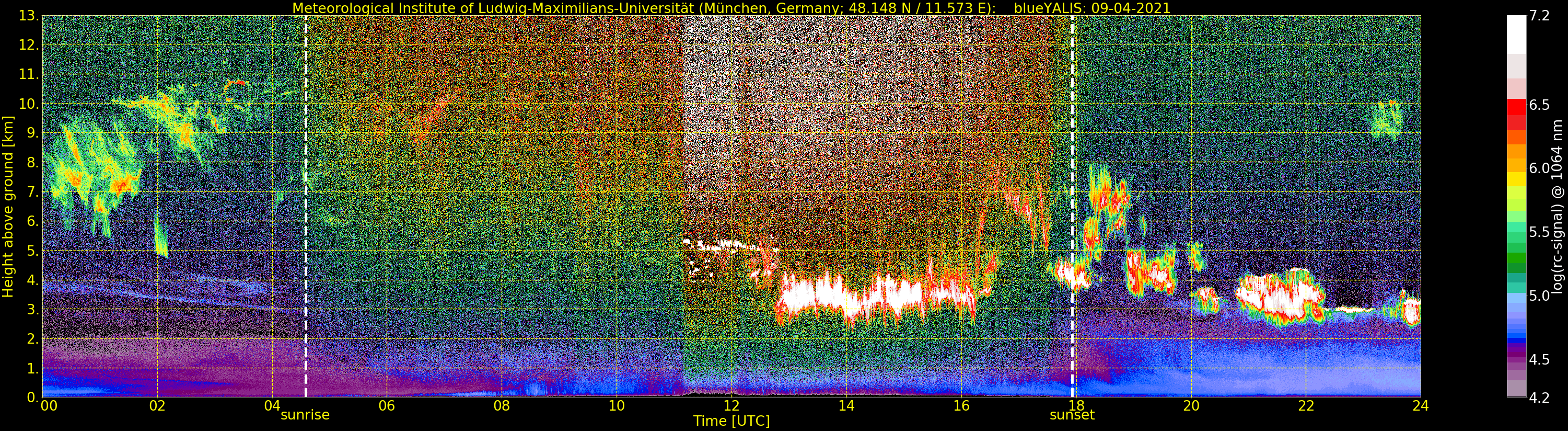
Task: Click height axis tick label '6.'
Action: coord(33,221)
